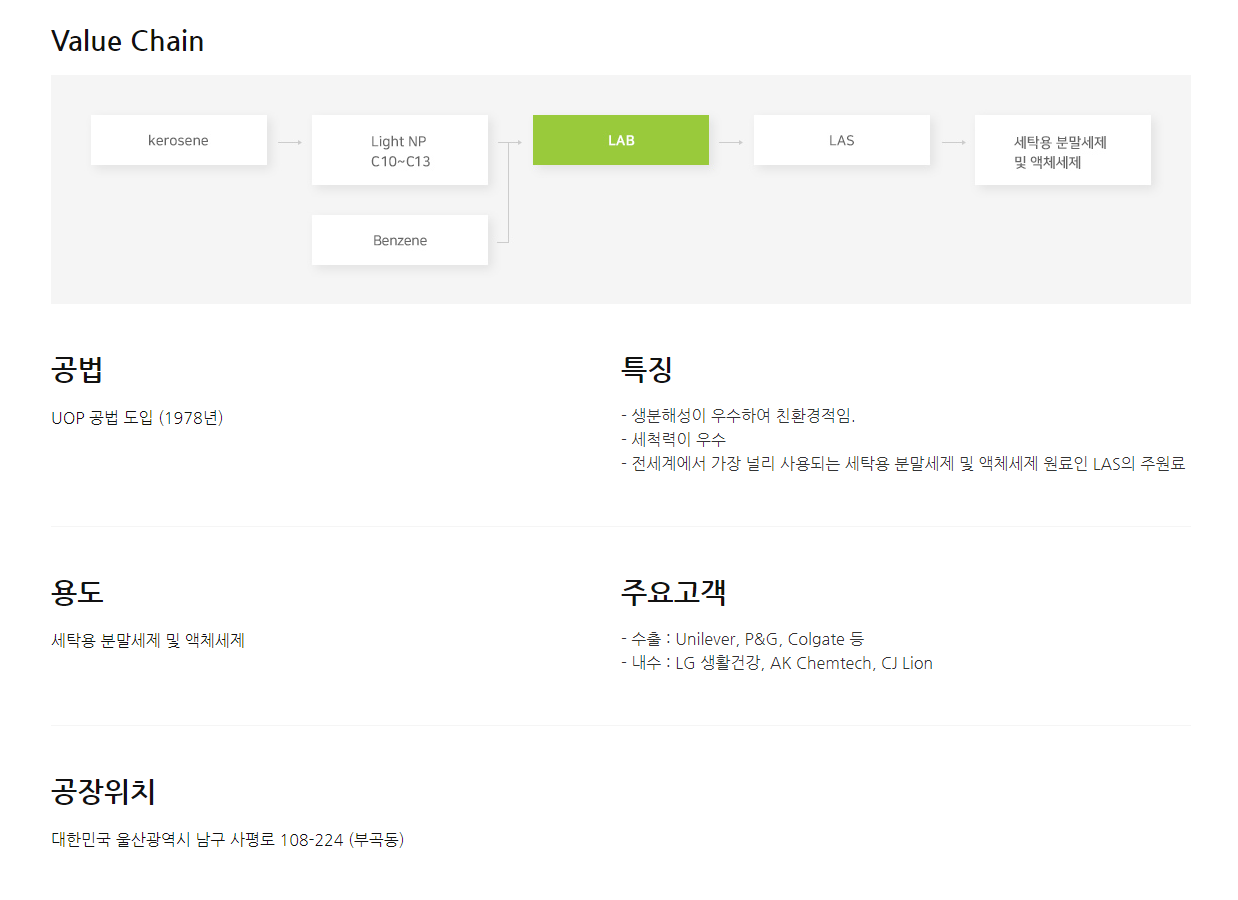Click the Value Chain heading

click(x=127, y=41)
